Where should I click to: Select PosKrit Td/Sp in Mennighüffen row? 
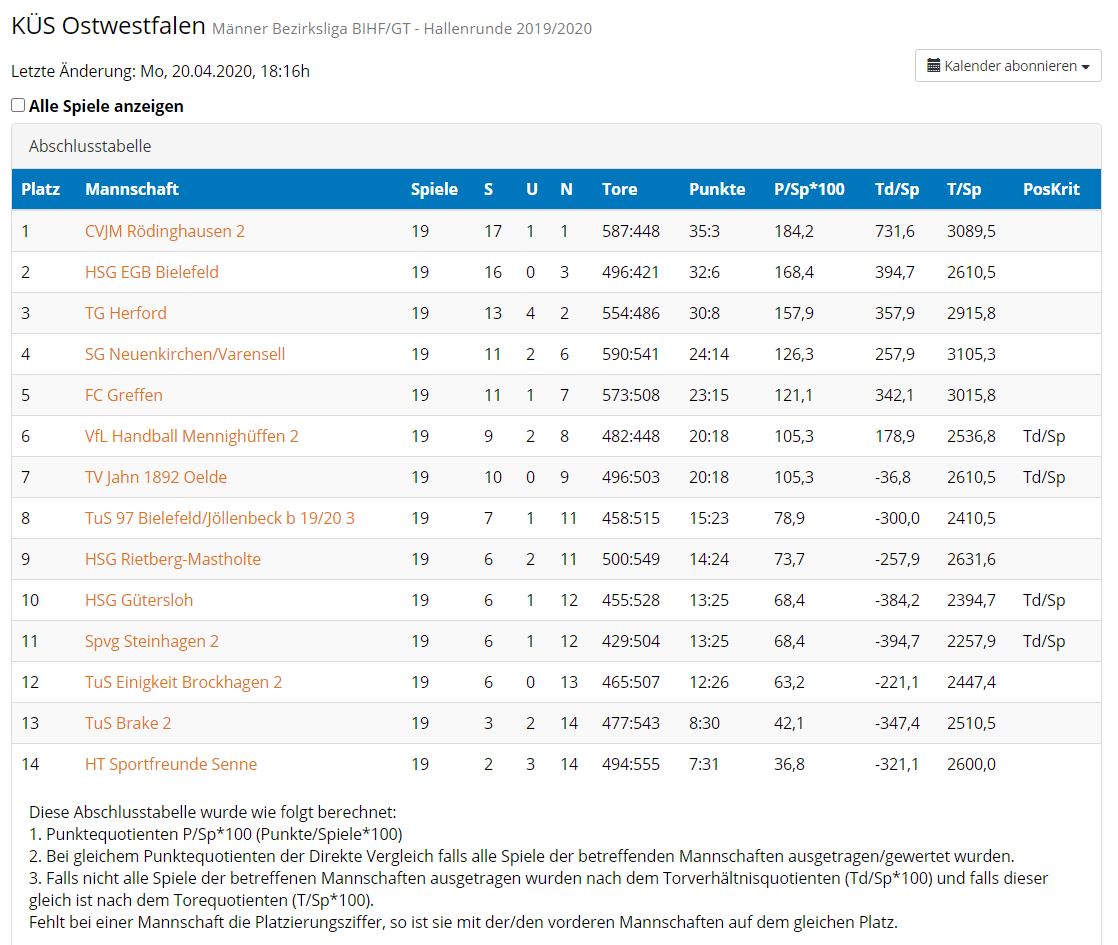click(x=1044, y=436)
